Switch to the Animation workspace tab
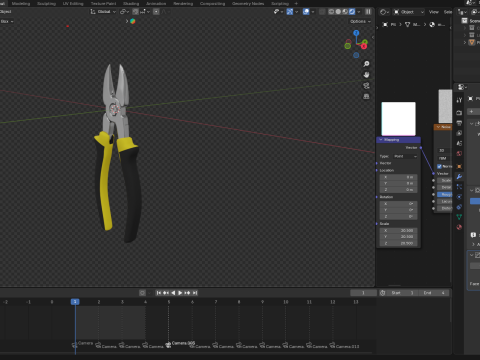 coord(156,4)
